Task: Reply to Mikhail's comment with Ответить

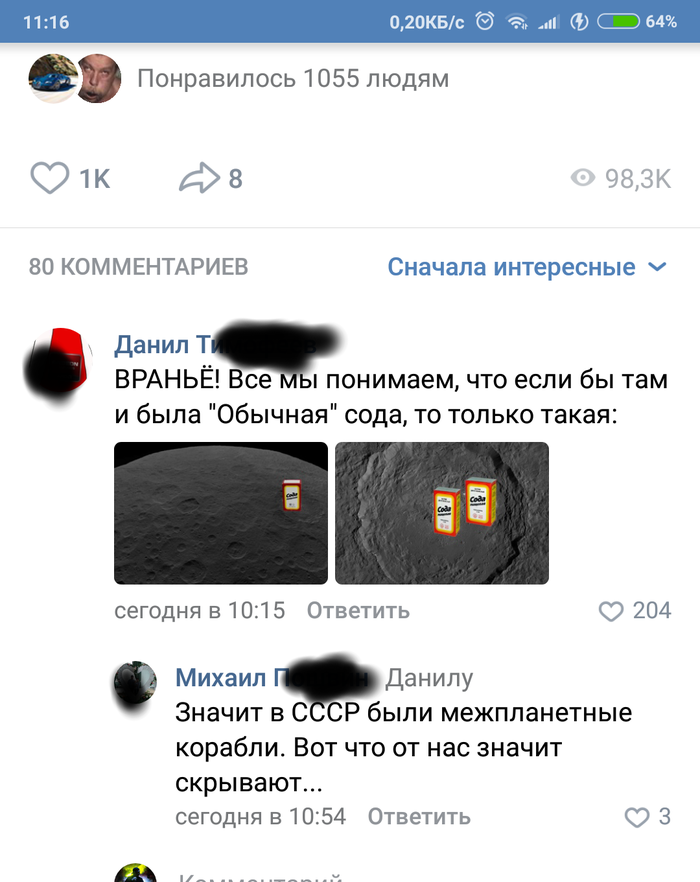Action: [x=419, y=817]
